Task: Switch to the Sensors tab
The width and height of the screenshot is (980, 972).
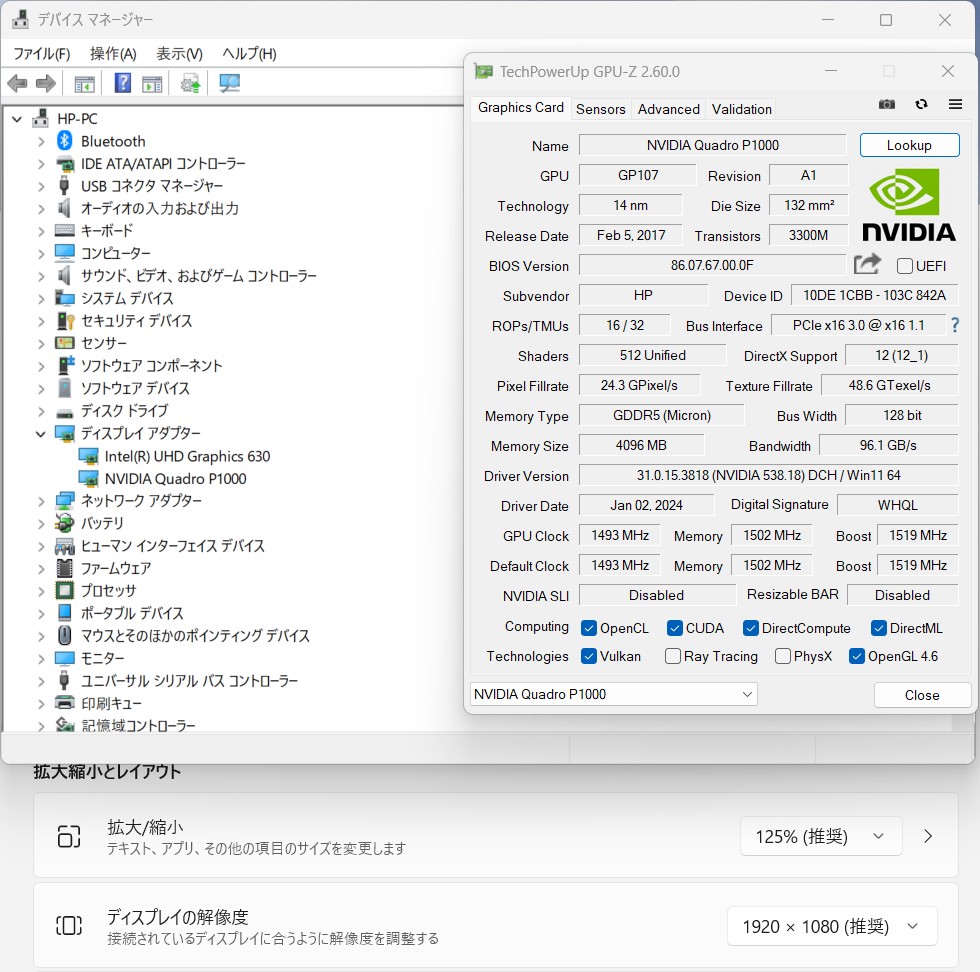Action: click(x=600, y=109)
